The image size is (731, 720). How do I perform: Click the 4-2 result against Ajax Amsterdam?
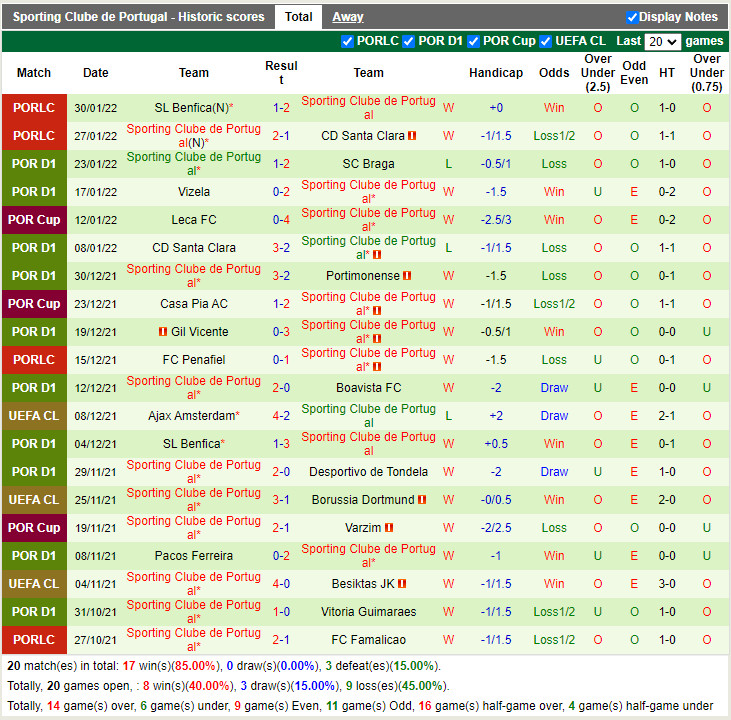pyautogui.click(x=281, y=415)
